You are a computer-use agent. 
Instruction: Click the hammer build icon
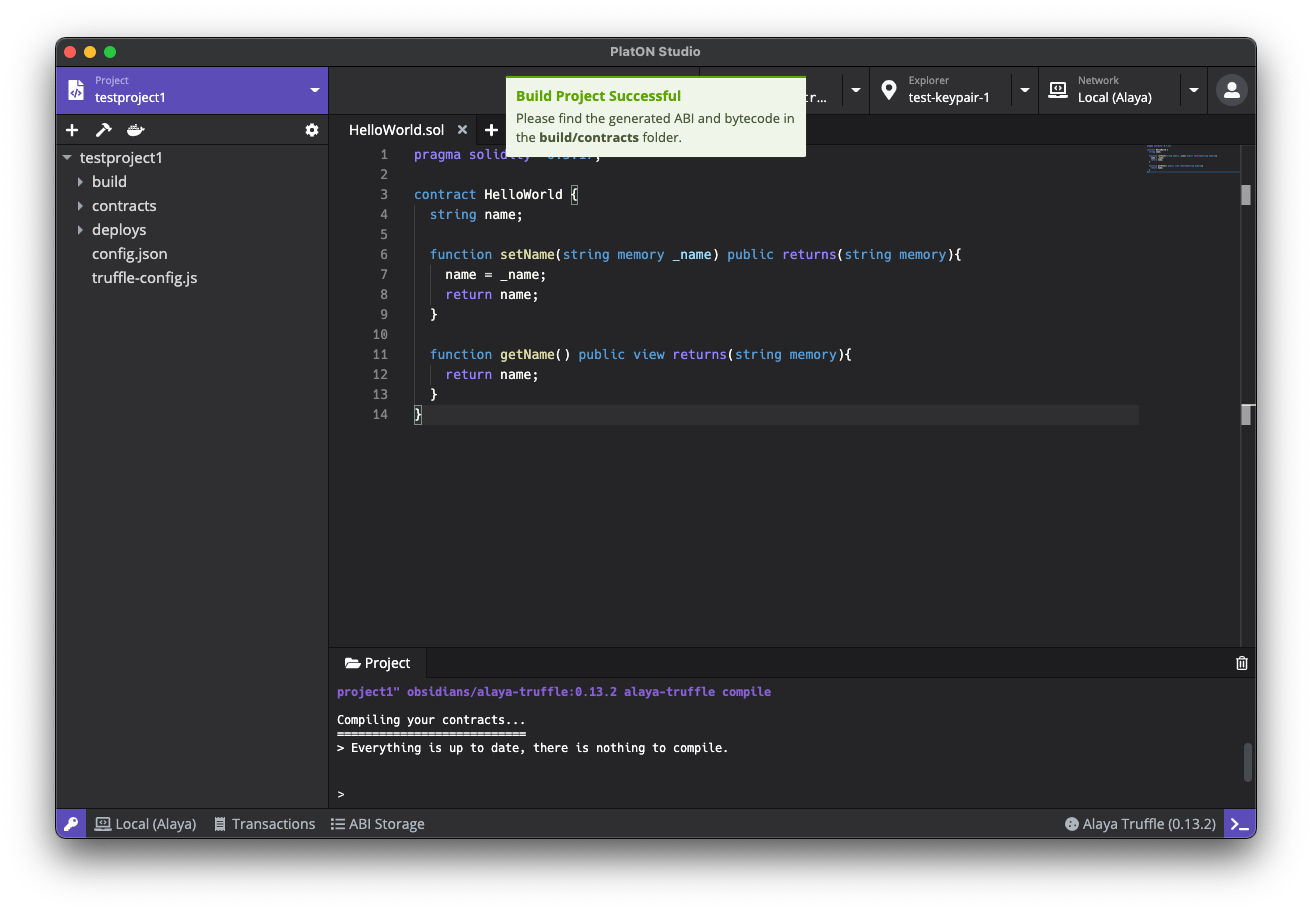click(103, 130)
